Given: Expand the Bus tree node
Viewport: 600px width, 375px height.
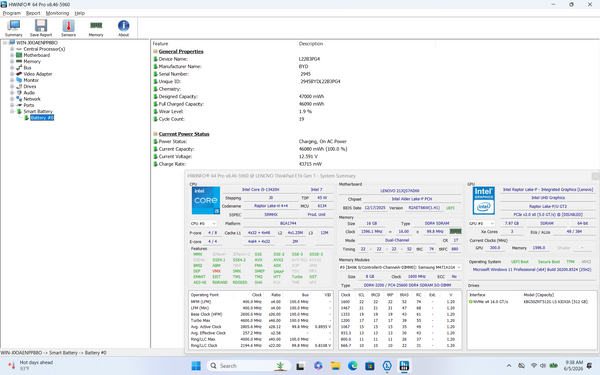Looking at the screenshot, I should (x=12, y=68).
